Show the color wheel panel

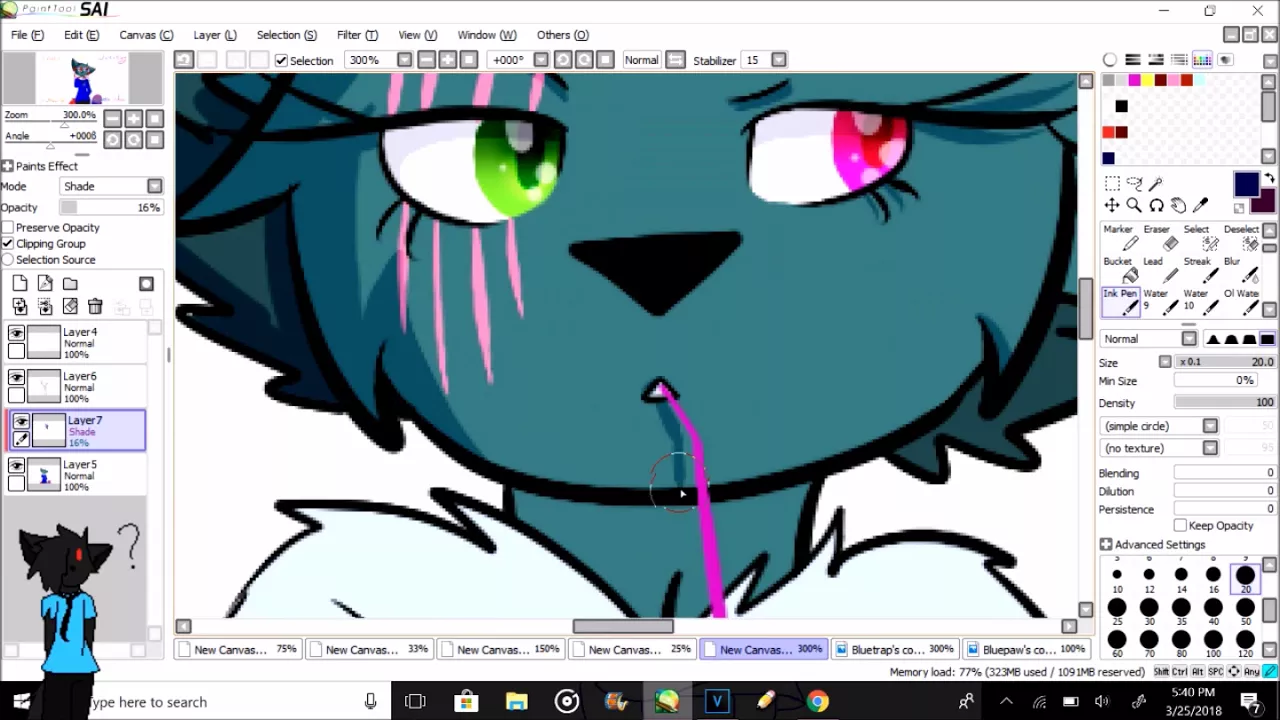1110,60
